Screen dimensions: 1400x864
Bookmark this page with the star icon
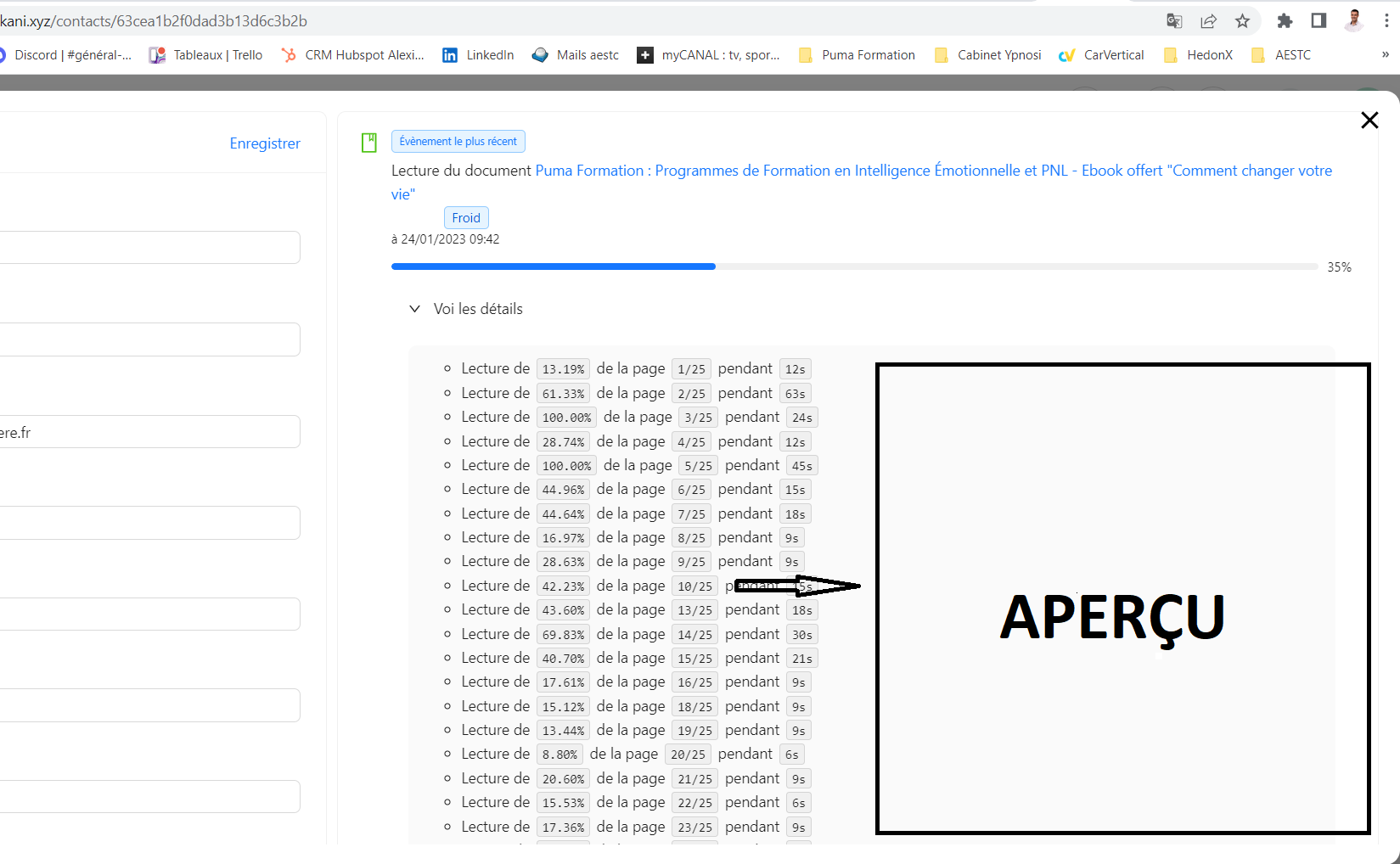tap(1242, 21)
